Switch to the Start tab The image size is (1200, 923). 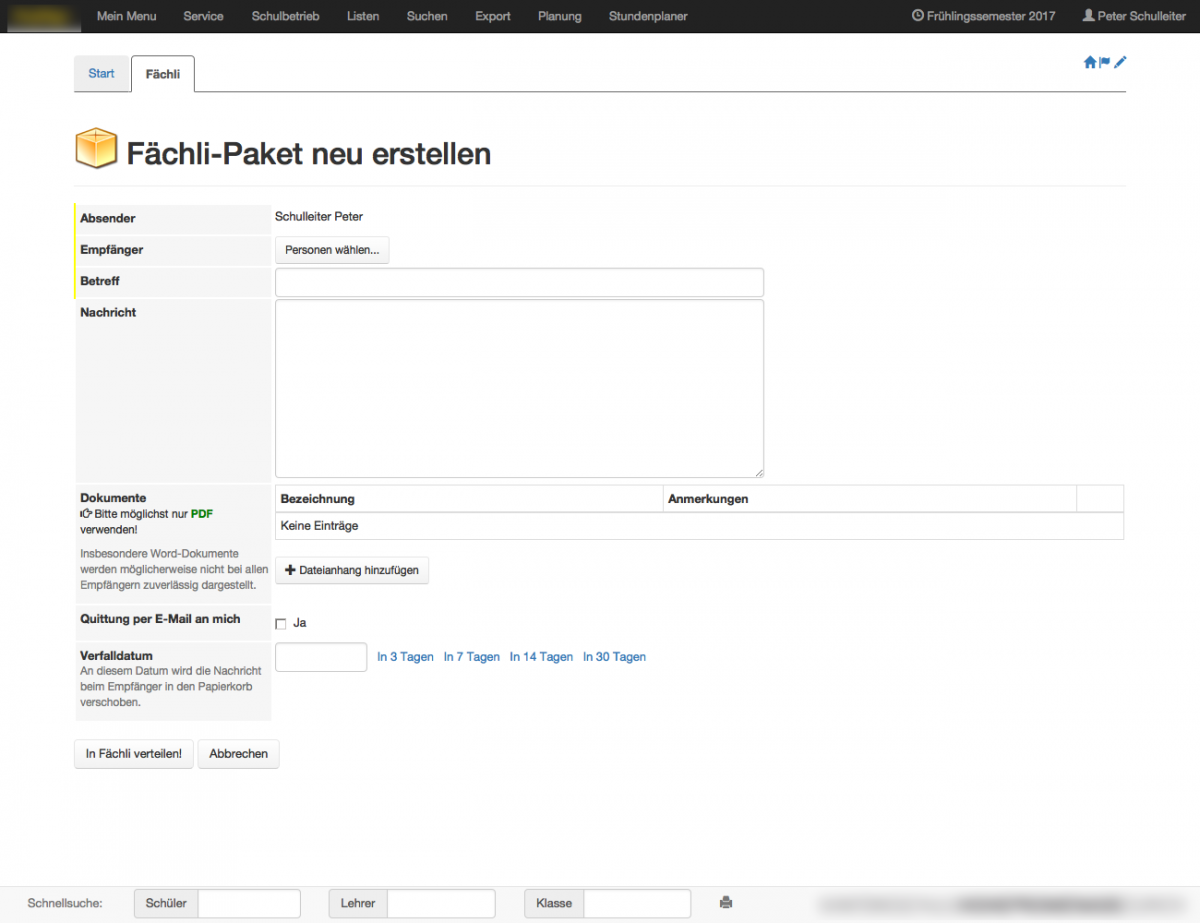pyautogui.click(x=102, y=74)
